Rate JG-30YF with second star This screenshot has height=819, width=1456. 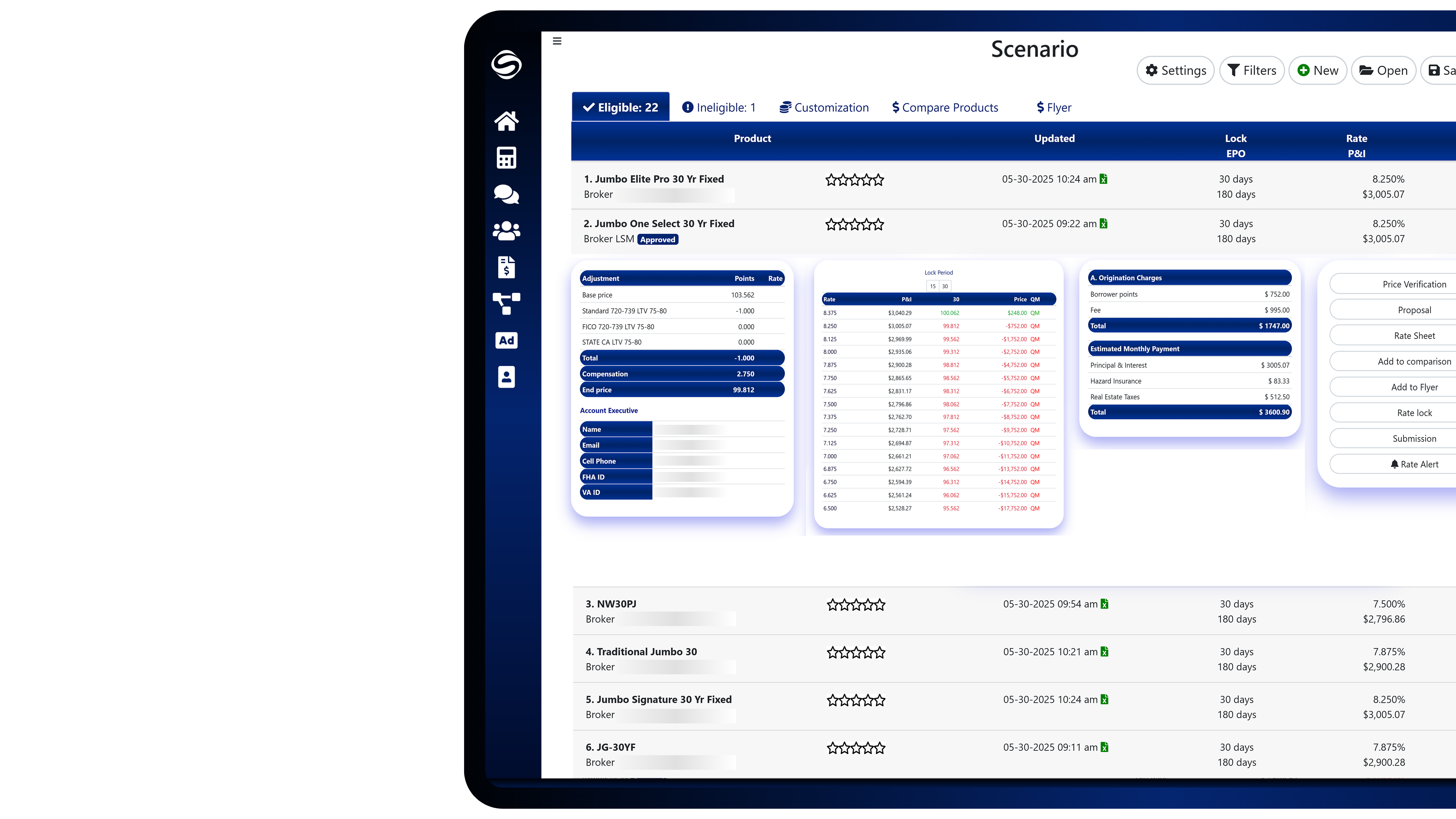pyautogui.click(x=844, y=748)
